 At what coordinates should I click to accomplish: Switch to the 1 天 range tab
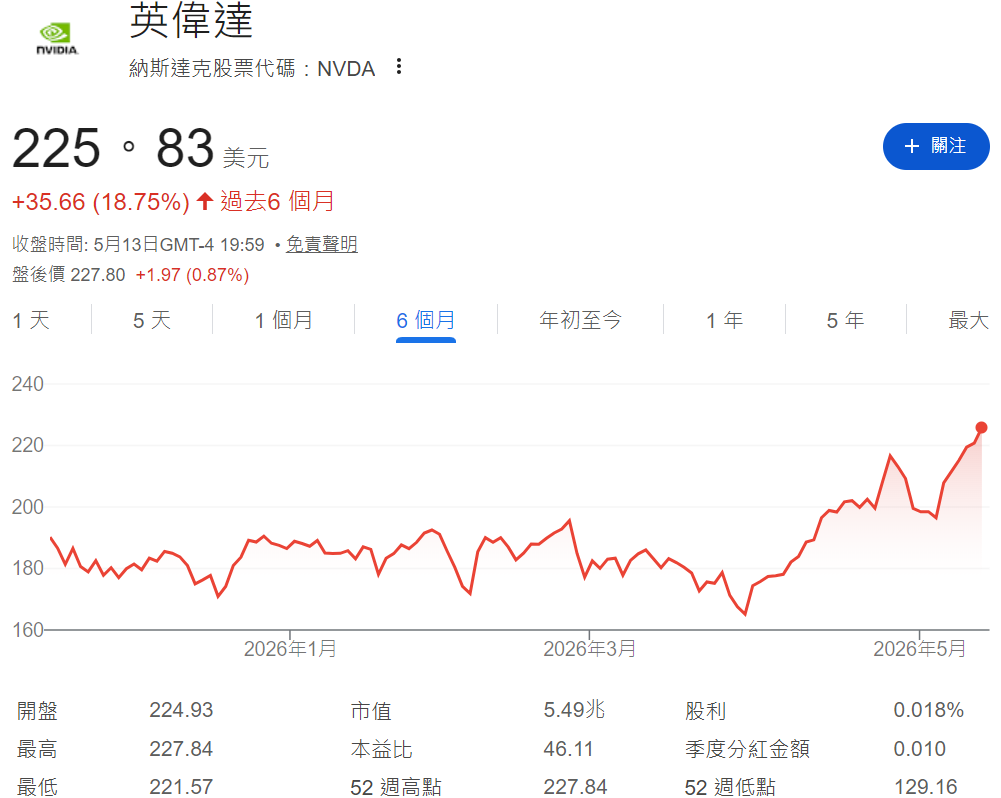31,320
